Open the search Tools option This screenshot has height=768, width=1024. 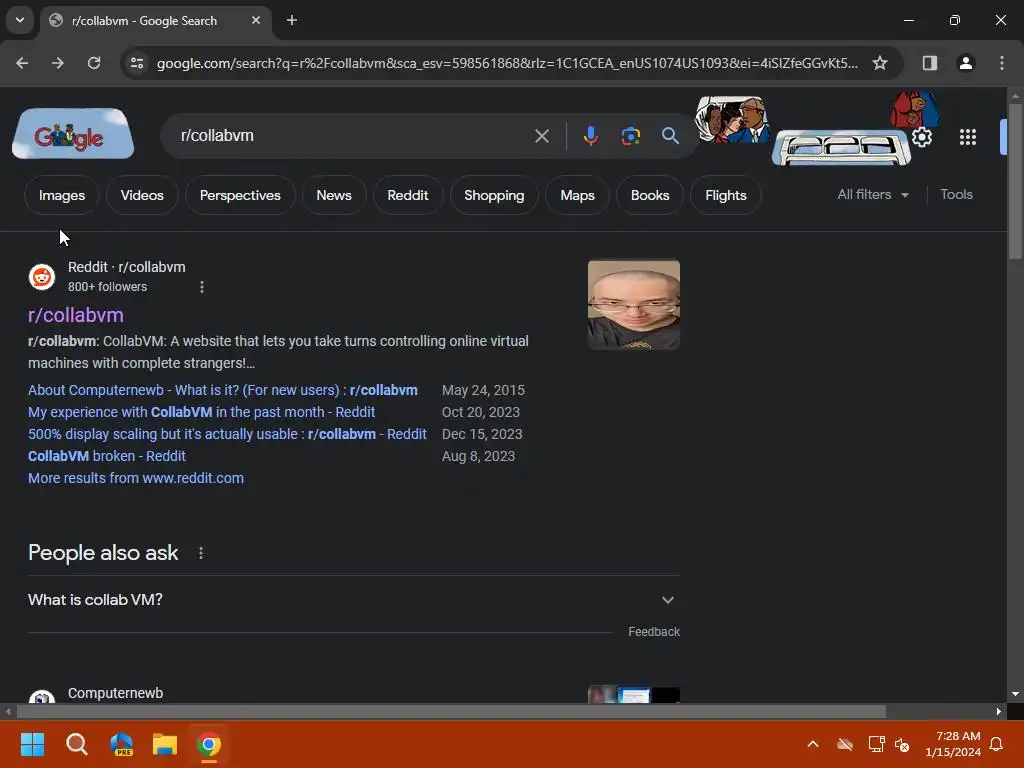pyautogui.click(x=956, y=195)
